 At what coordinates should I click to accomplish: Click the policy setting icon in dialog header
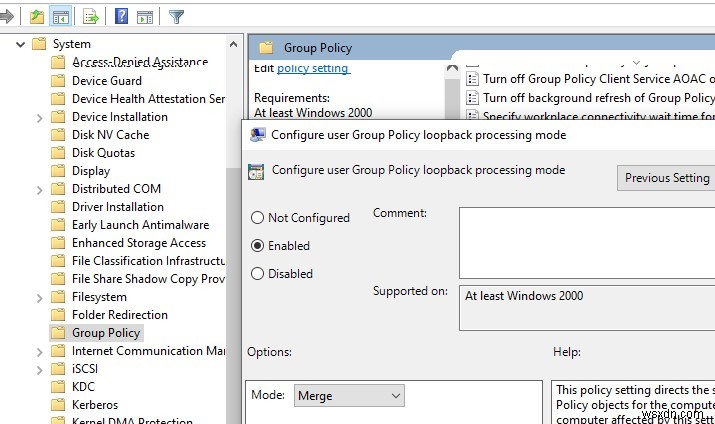pyautogui.click(x=256, y=172)
